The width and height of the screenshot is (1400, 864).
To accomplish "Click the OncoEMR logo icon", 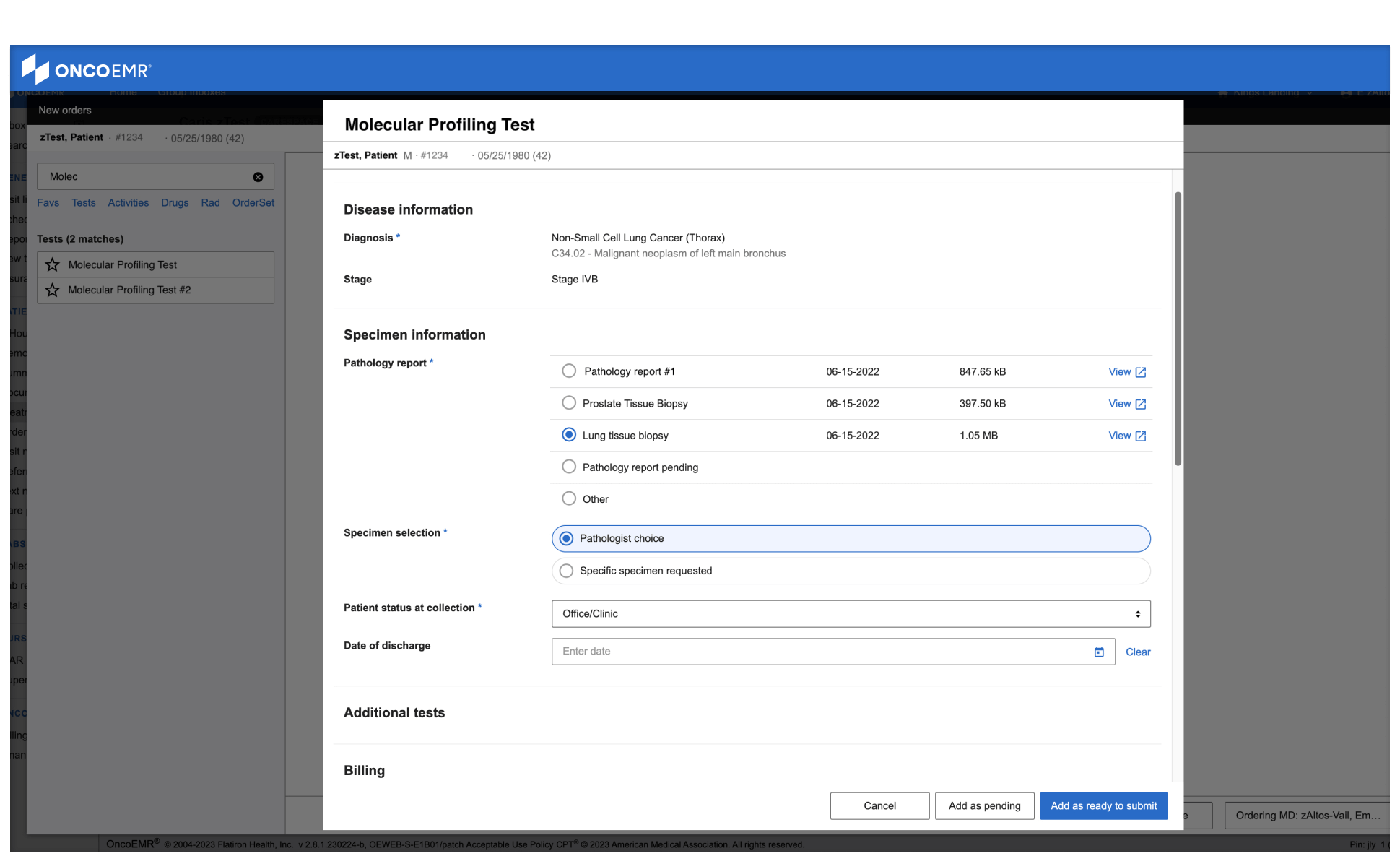I will coord(34,68).
